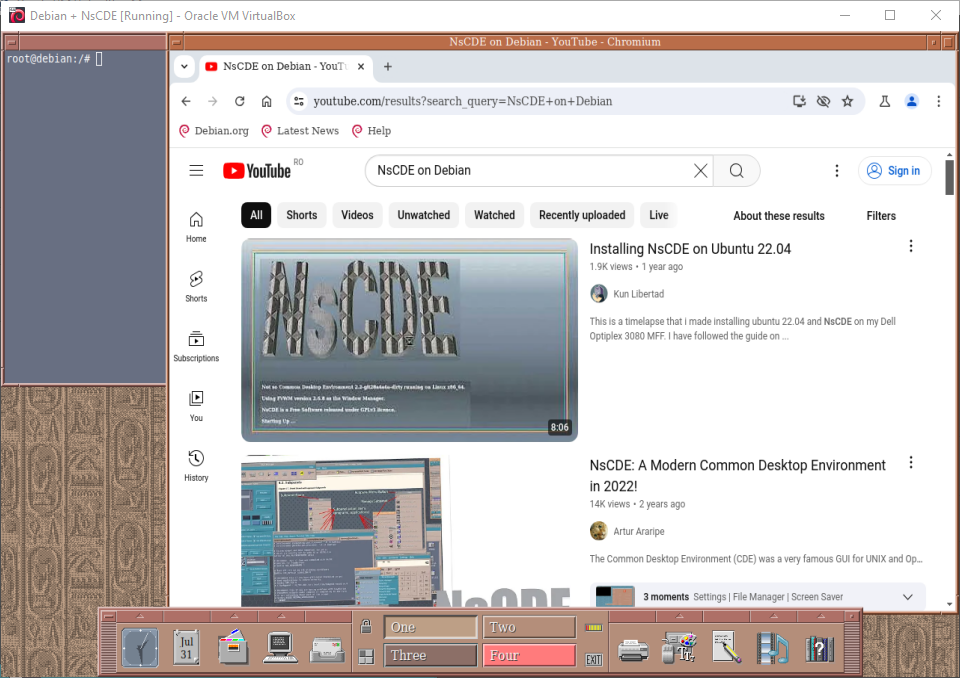This screenshot has width=960, height=678.
Task: Click the Sign in button
Action: point(894,171)
